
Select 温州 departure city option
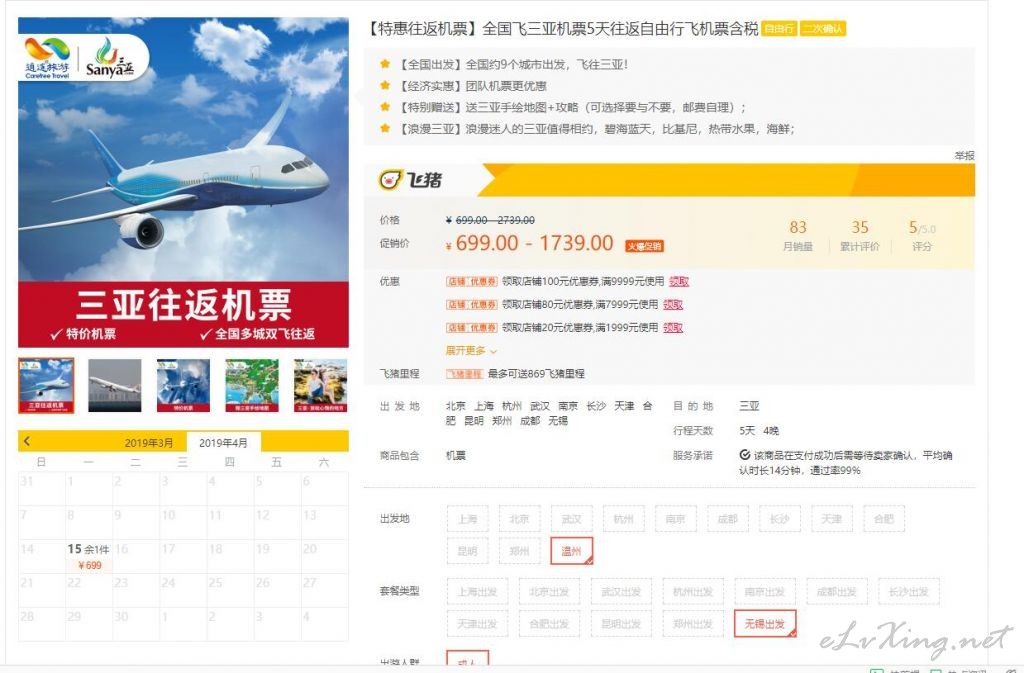(571, 551)
